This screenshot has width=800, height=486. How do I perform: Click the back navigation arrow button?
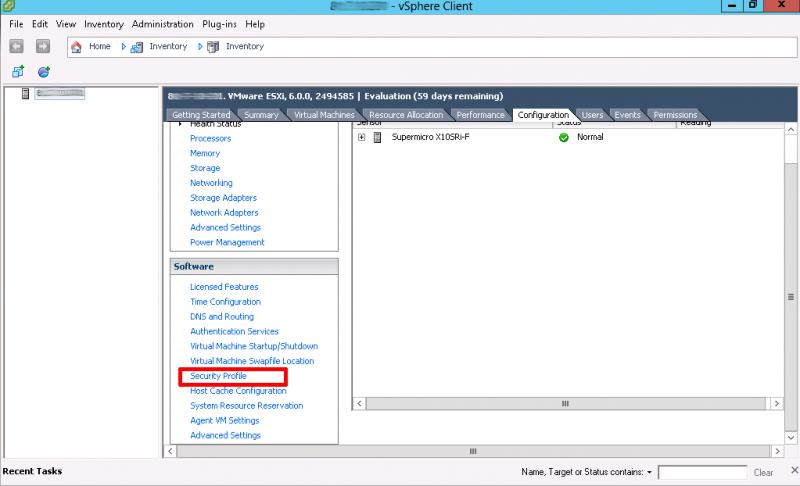point(16,46)
